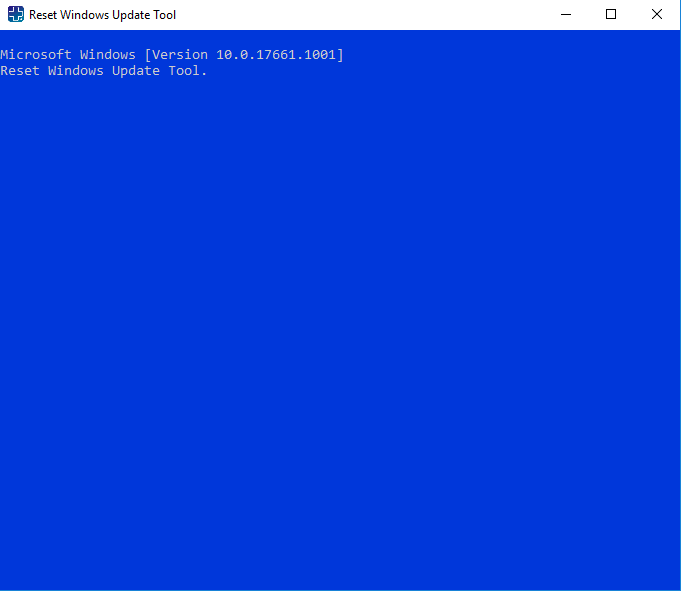Click the empty blue console area in the center
This screenshot has height=591, width=681.
click(340, 310)
